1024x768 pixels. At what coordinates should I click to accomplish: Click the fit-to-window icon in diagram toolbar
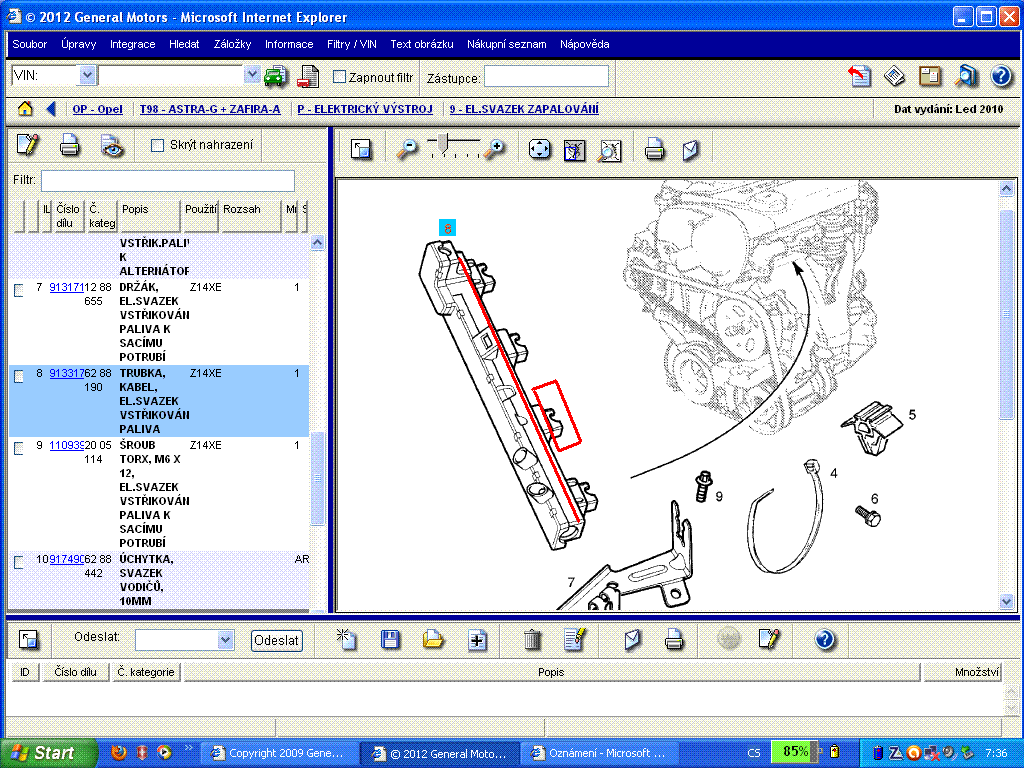click(540, 150)
